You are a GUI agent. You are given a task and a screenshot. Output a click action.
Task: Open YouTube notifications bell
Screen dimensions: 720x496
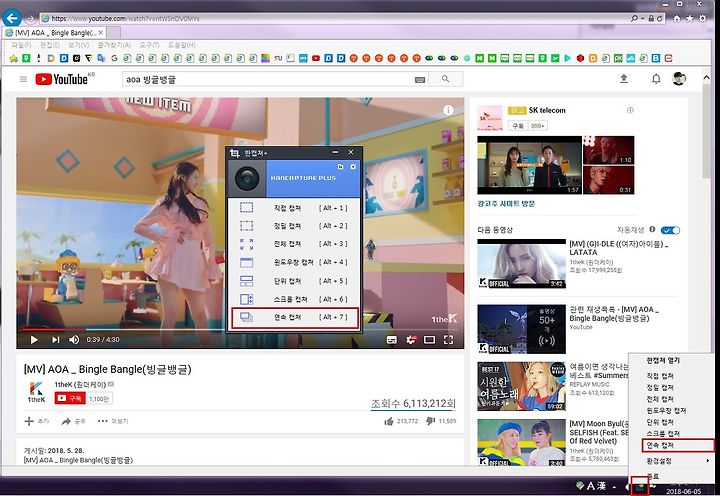coord(656,79)
